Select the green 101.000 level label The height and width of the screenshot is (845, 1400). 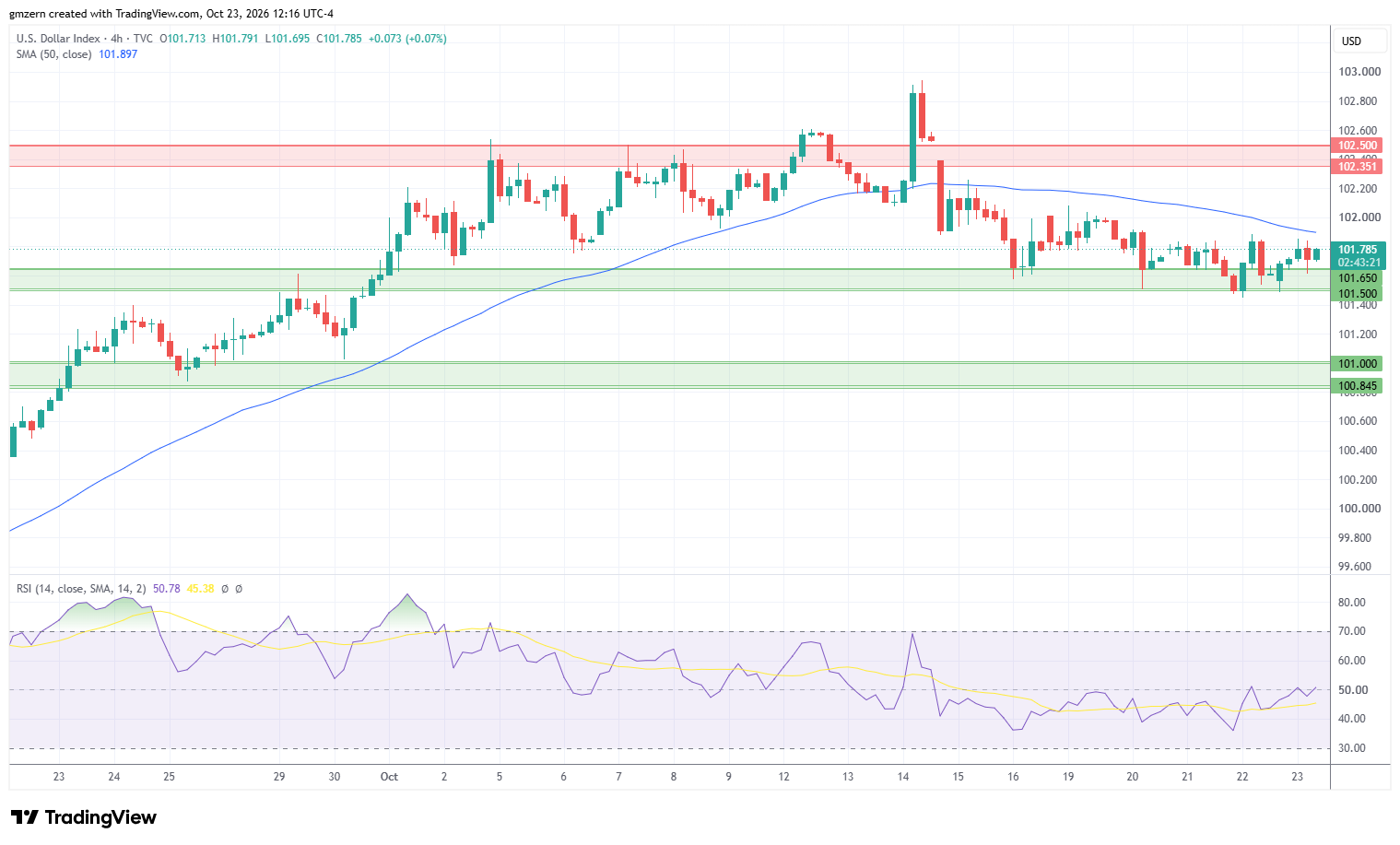tap(1358, 364)
